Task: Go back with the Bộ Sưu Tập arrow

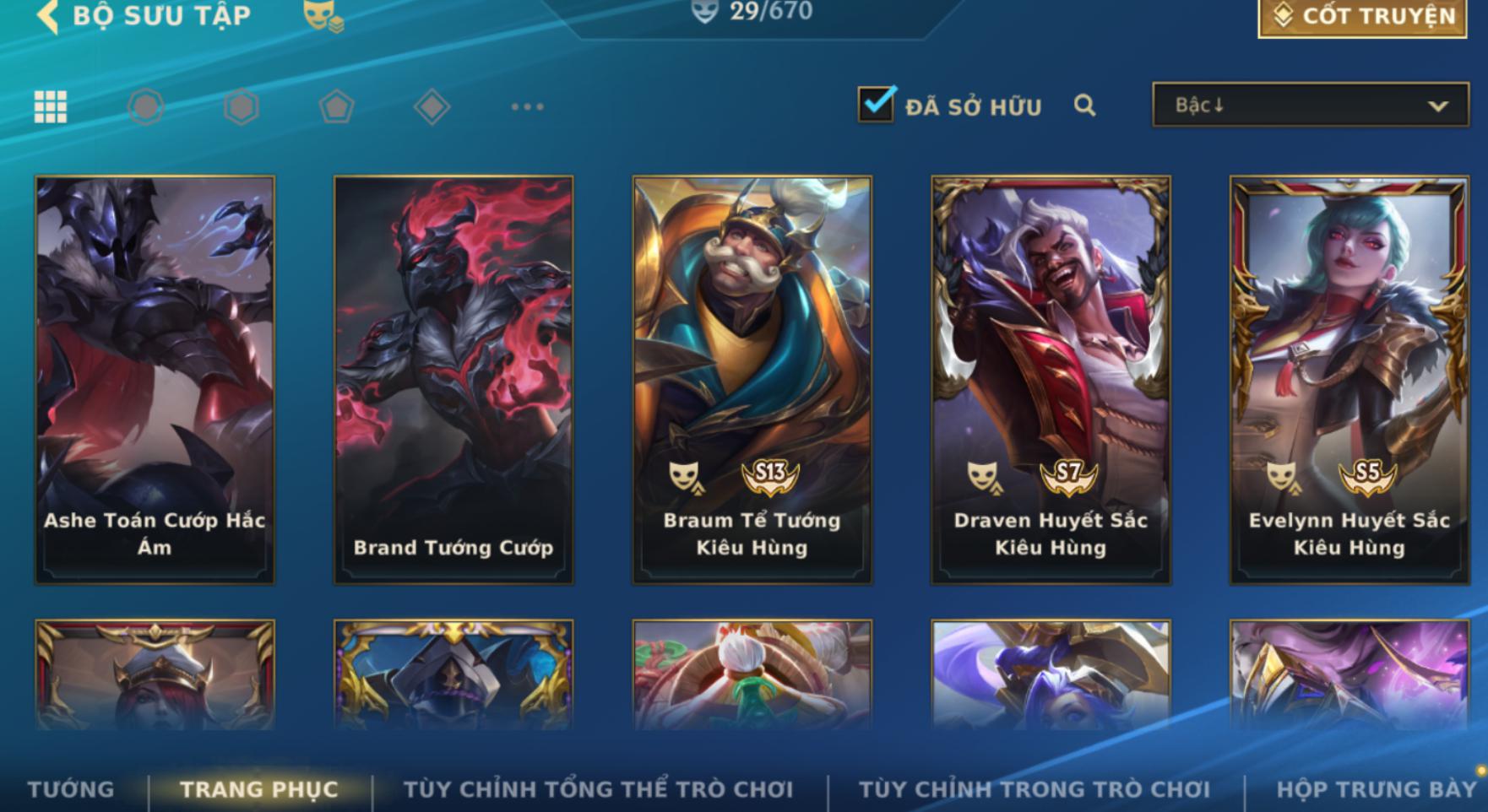Action: (48, 17)
